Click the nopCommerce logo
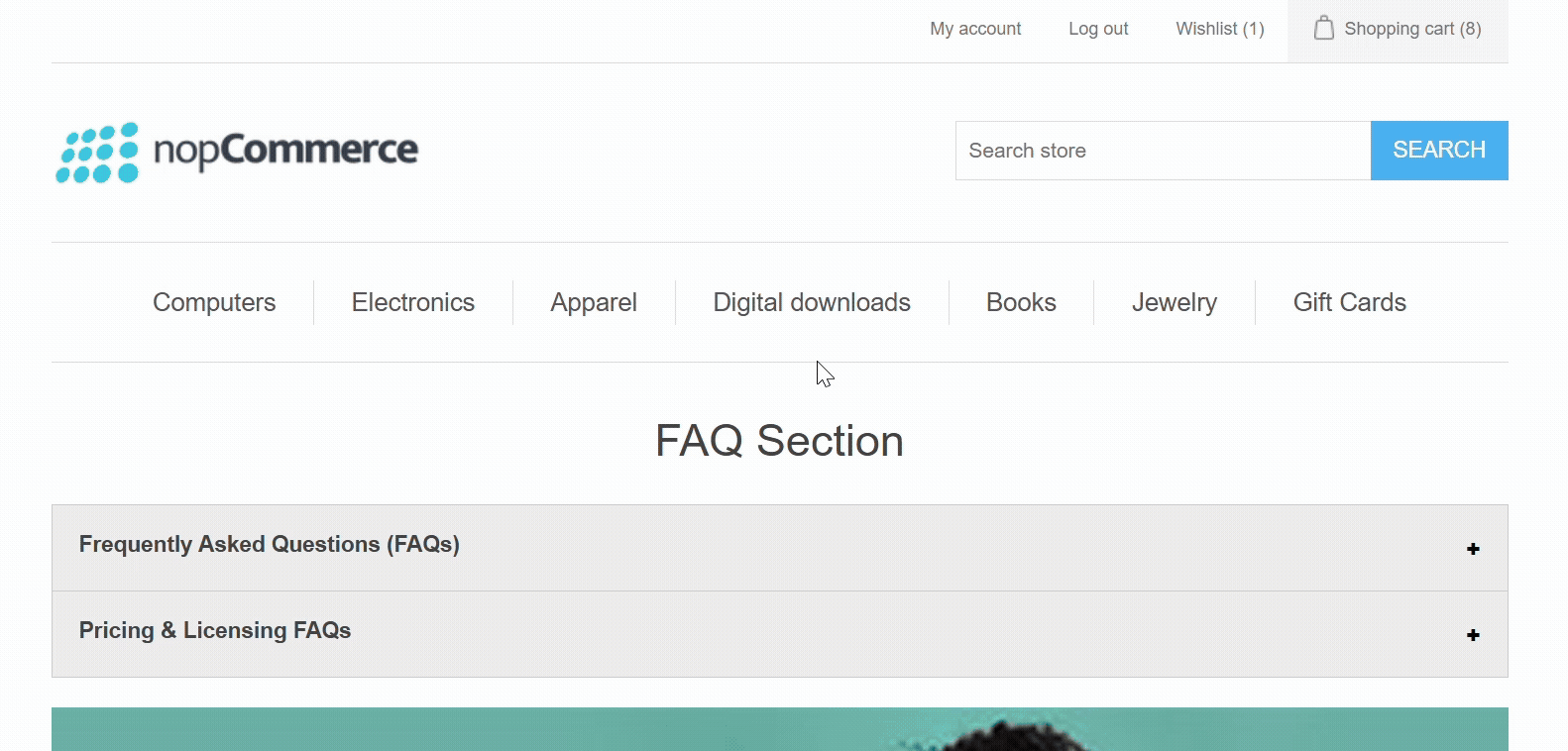Viewport: 1568px width, 751px height. coord(237,152)
